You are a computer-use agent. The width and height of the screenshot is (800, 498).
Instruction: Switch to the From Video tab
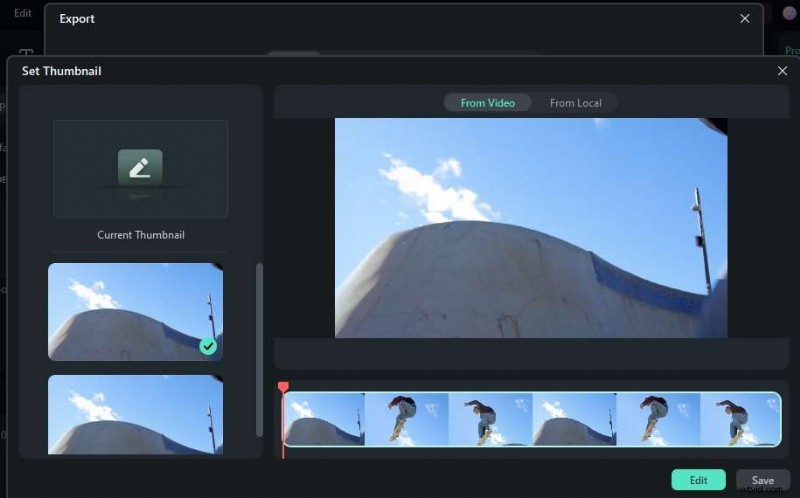tap(487, 103)
